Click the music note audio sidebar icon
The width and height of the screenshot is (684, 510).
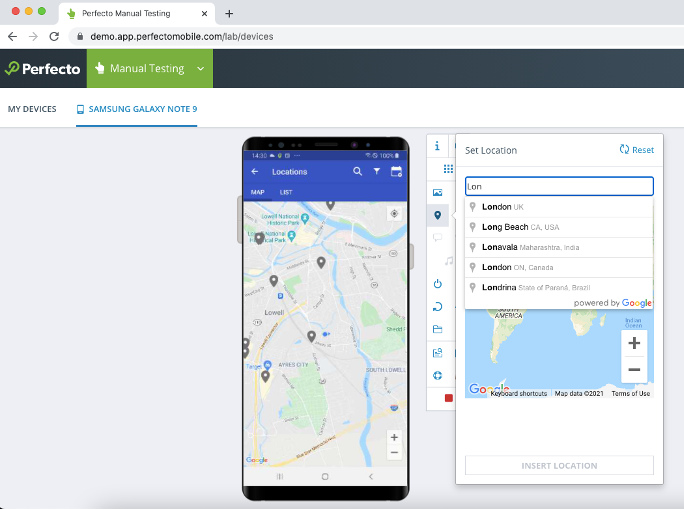[448, 261]
